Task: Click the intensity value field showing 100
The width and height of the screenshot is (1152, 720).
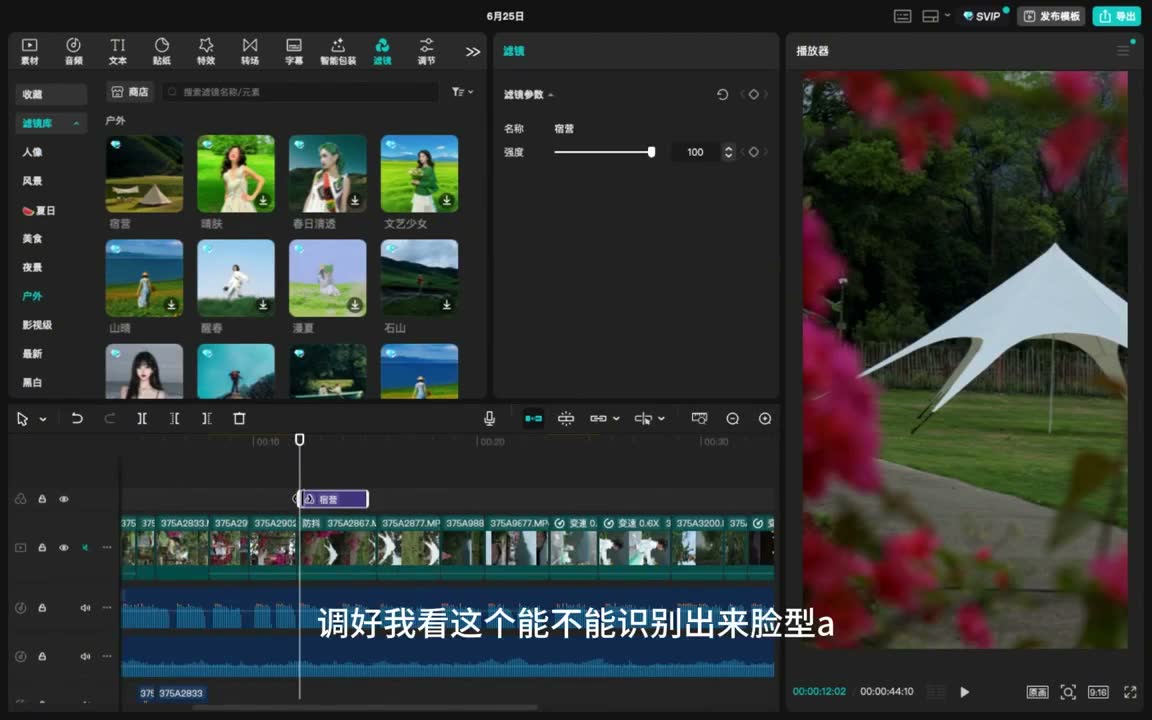Action: click(695, 152)
